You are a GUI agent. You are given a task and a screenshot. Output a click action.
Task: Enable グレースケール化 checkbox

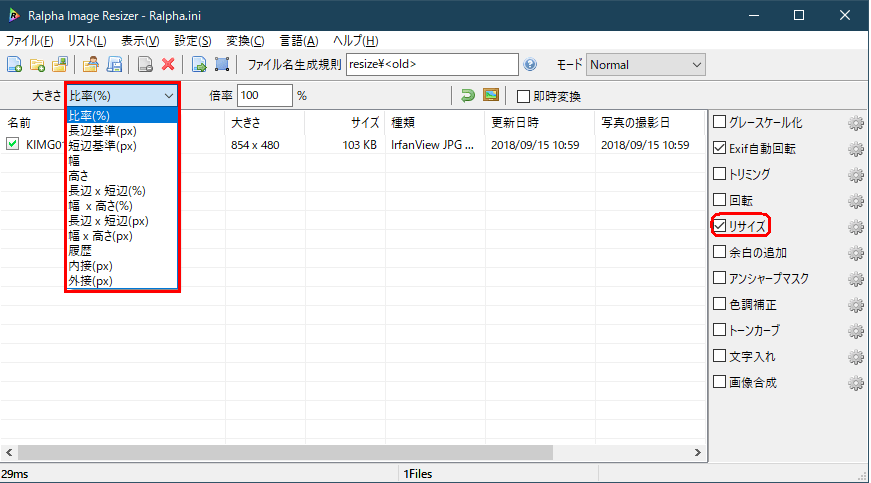719,122
